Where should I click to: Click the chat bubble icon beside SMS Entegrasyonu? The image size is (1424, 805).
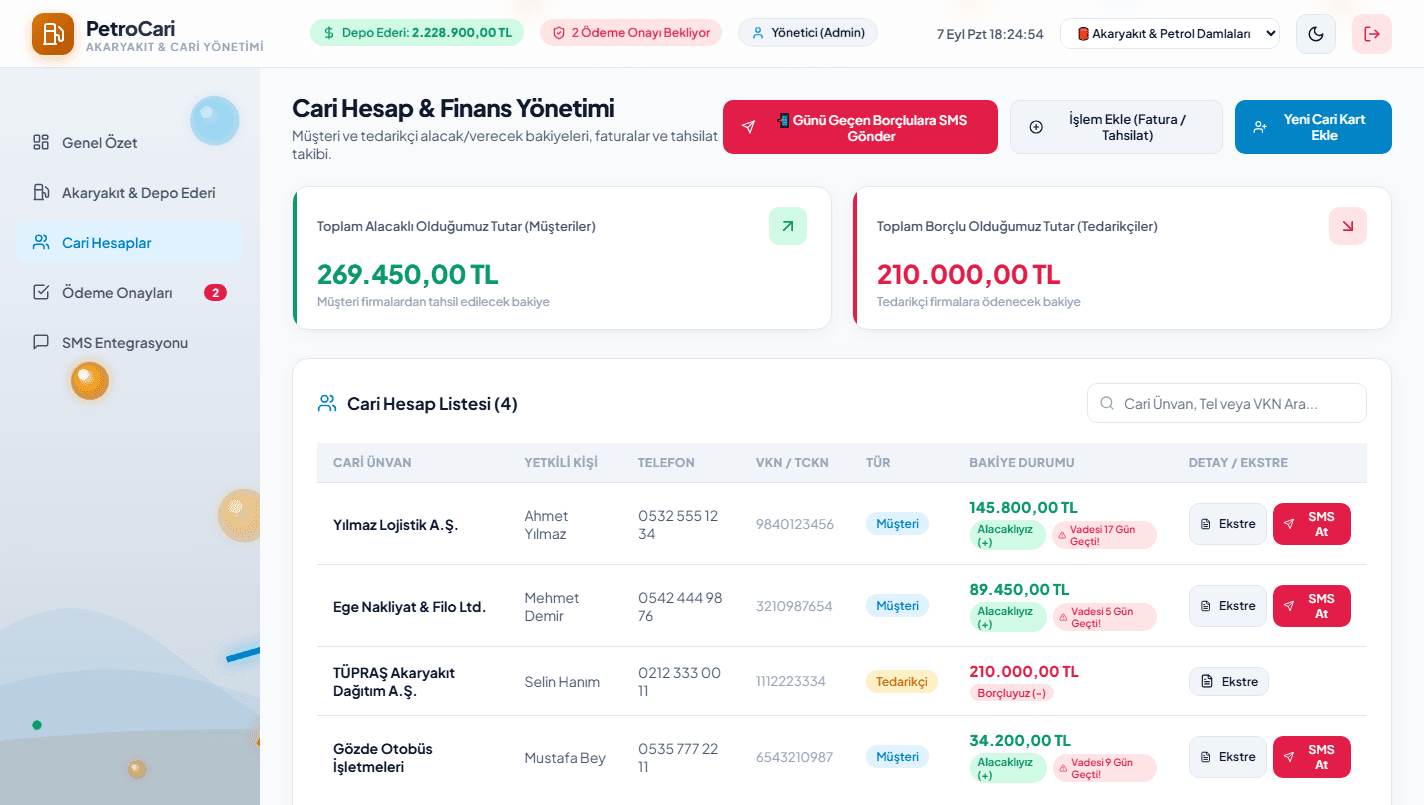[x=41, y=342]
